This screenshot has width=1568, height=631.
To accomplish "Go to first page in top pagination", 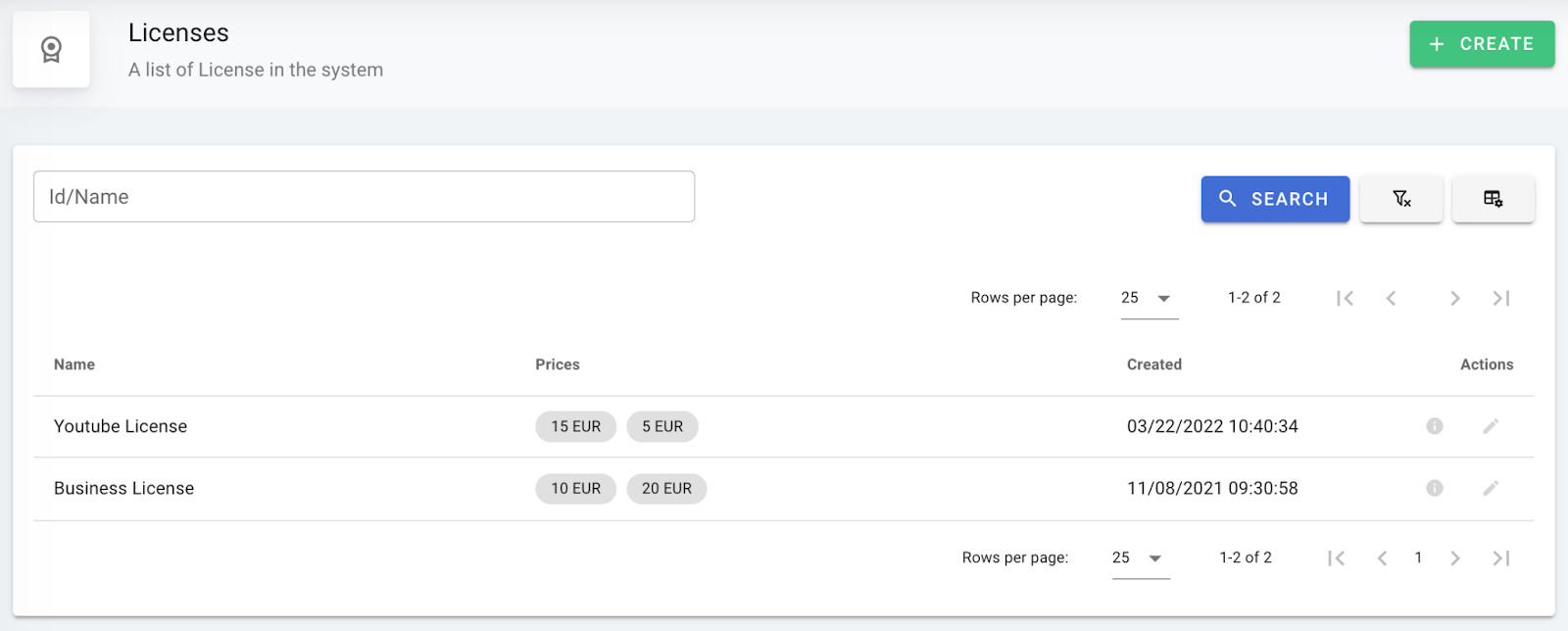I will tap(1345, 298).
